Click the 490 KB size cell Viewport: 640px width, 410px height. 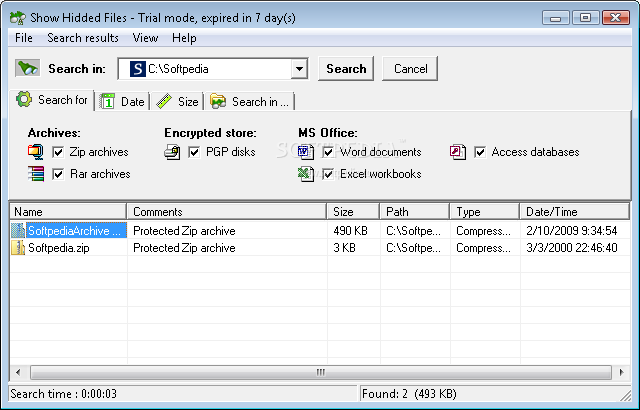[350, 231]
